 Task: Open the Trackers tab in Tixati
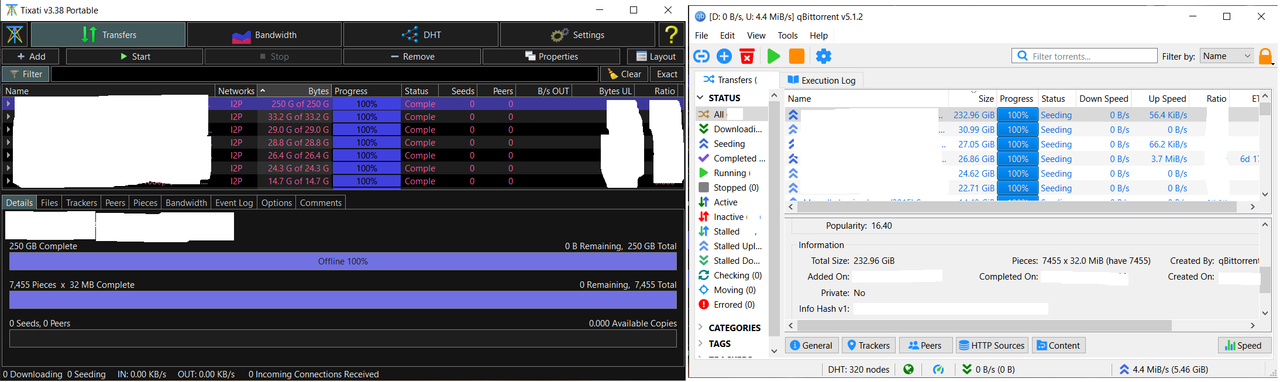[x=82, y=203]
